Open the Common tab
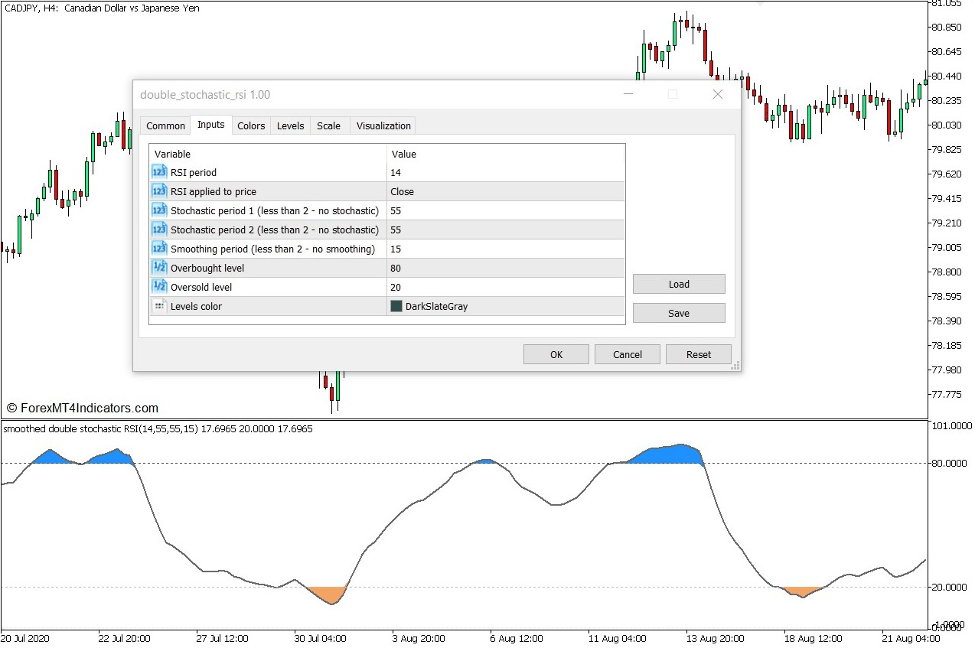Screen dimensions: 977x650 [x=165, y=125]
